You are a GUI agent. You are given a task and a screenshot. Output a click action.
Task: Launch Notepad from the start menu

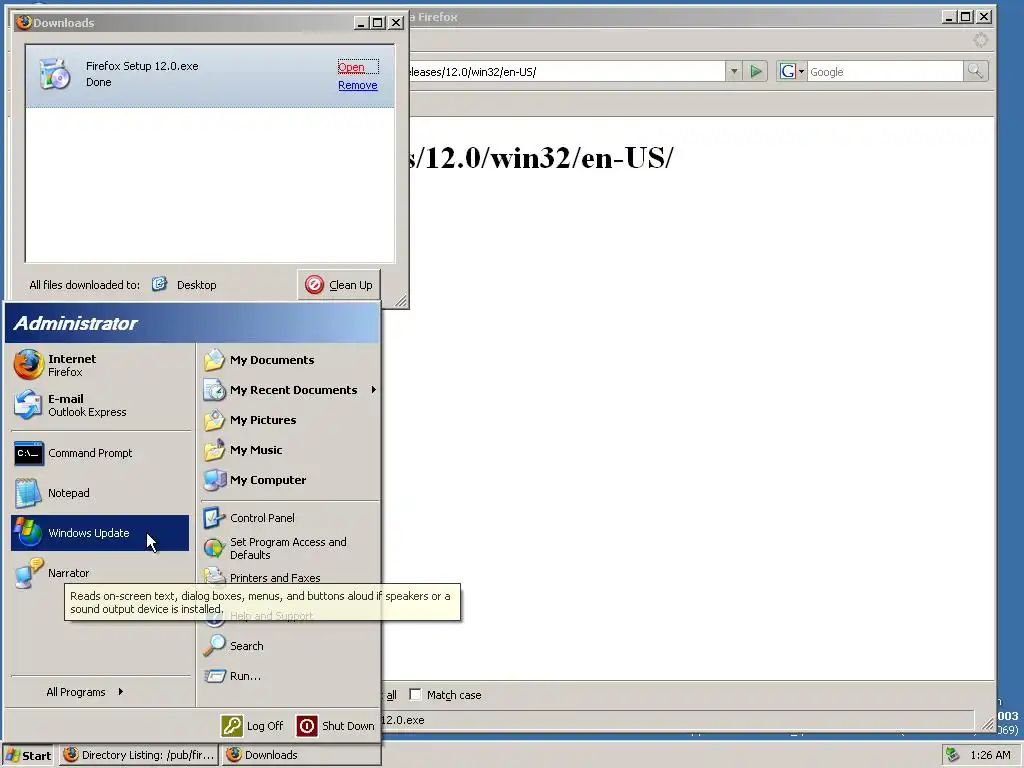click(100, 493)
